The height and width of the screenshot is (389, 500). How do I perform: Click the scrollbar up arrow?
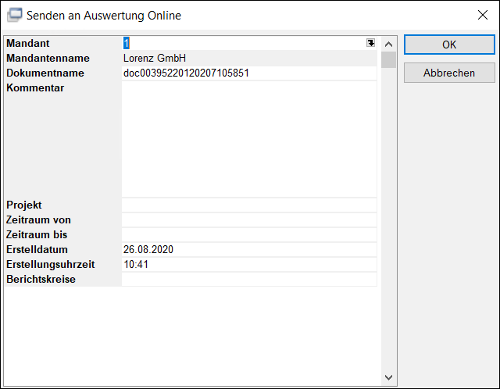point(388,44)
